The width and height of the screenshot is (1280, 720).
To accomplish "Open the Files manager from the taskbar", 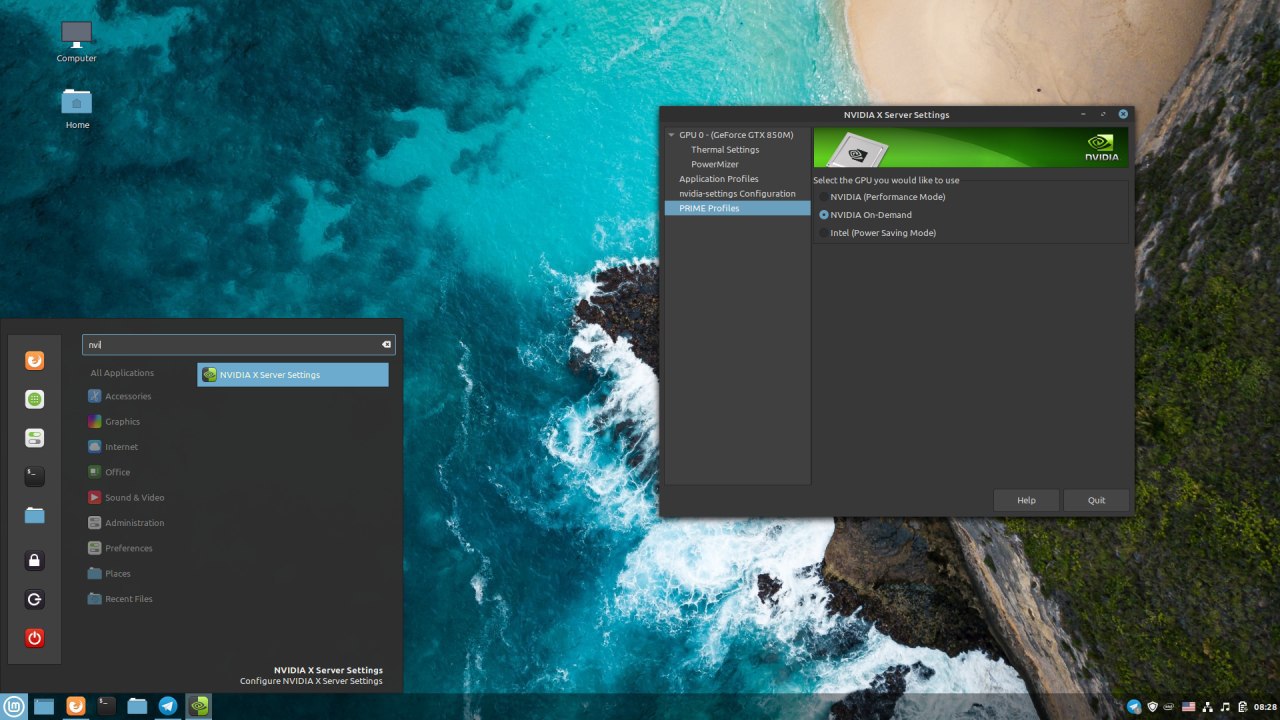I will (x=137, y=706).
